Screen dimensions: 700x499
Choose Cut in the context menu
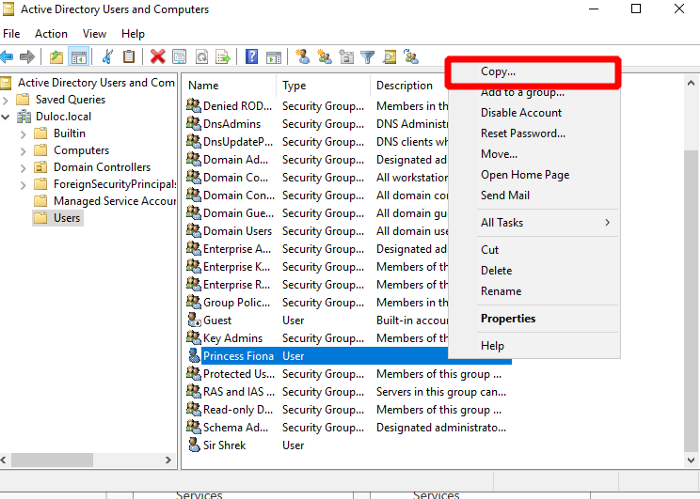(534, 250)
